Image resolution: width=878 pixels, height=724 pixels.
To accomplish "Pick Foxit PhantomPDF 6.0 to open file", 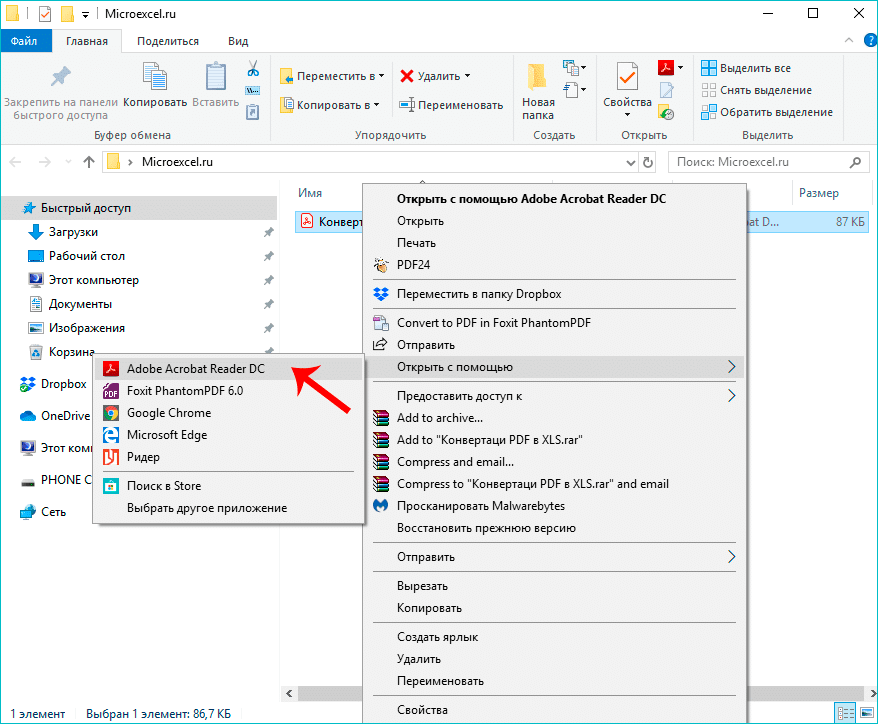I will [x=184, y=391].
